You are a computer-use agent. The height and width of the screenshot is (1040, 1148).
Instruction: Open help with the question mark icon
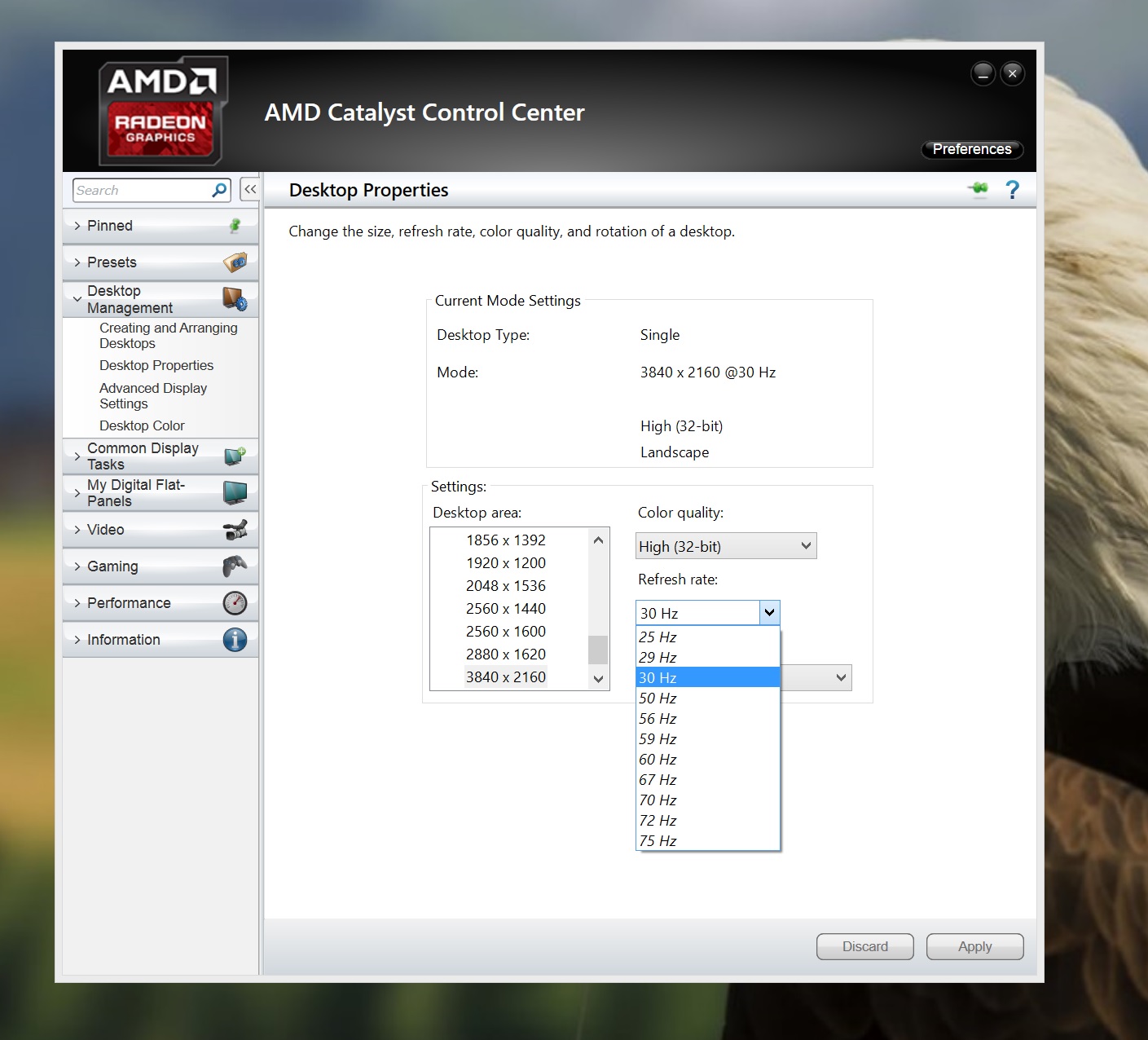(1012, 190)
